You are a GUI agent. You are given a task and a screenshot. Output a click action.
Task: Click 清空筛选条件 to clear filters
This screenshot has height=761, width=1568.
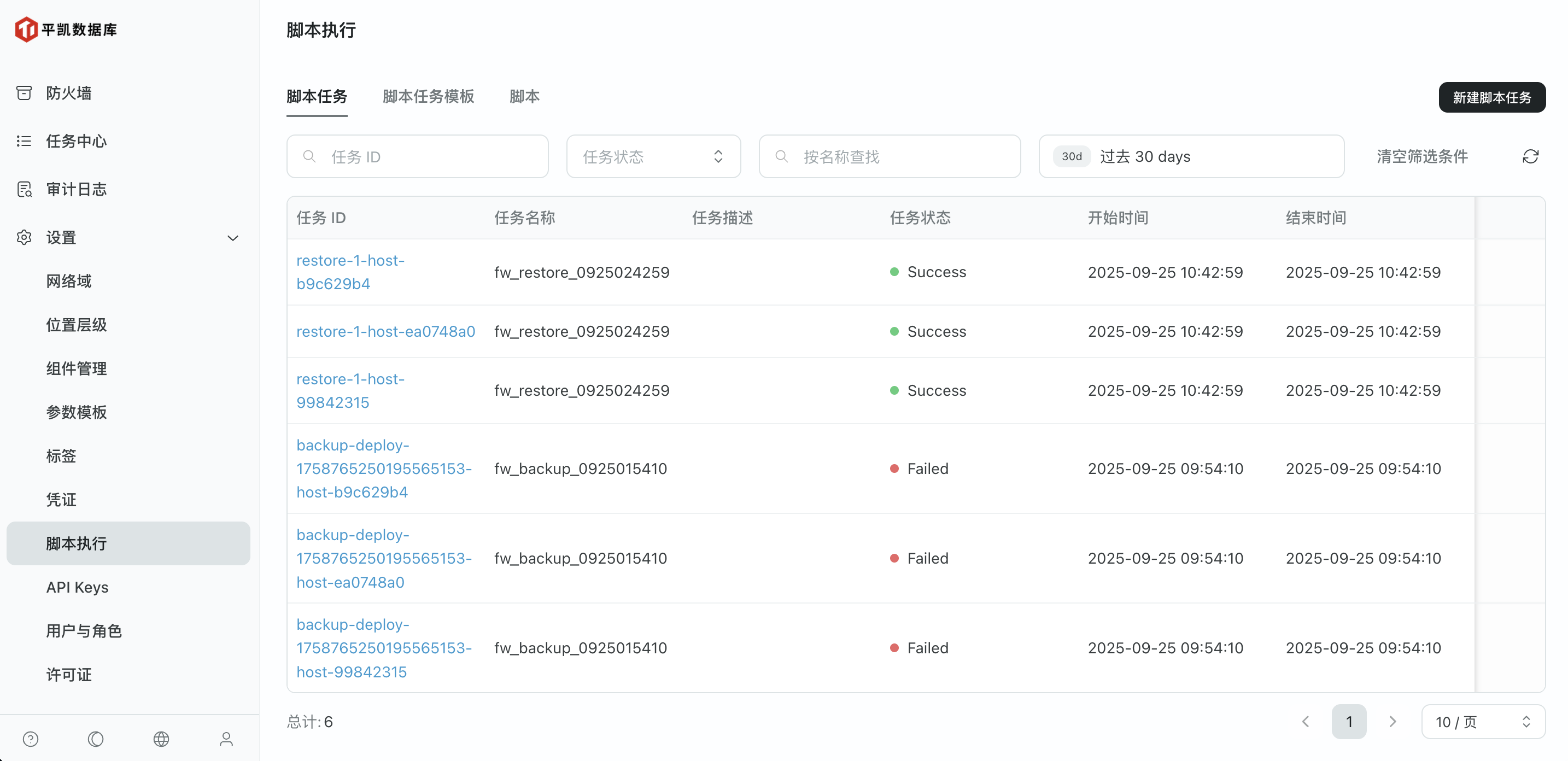(x=1422, y=156)
